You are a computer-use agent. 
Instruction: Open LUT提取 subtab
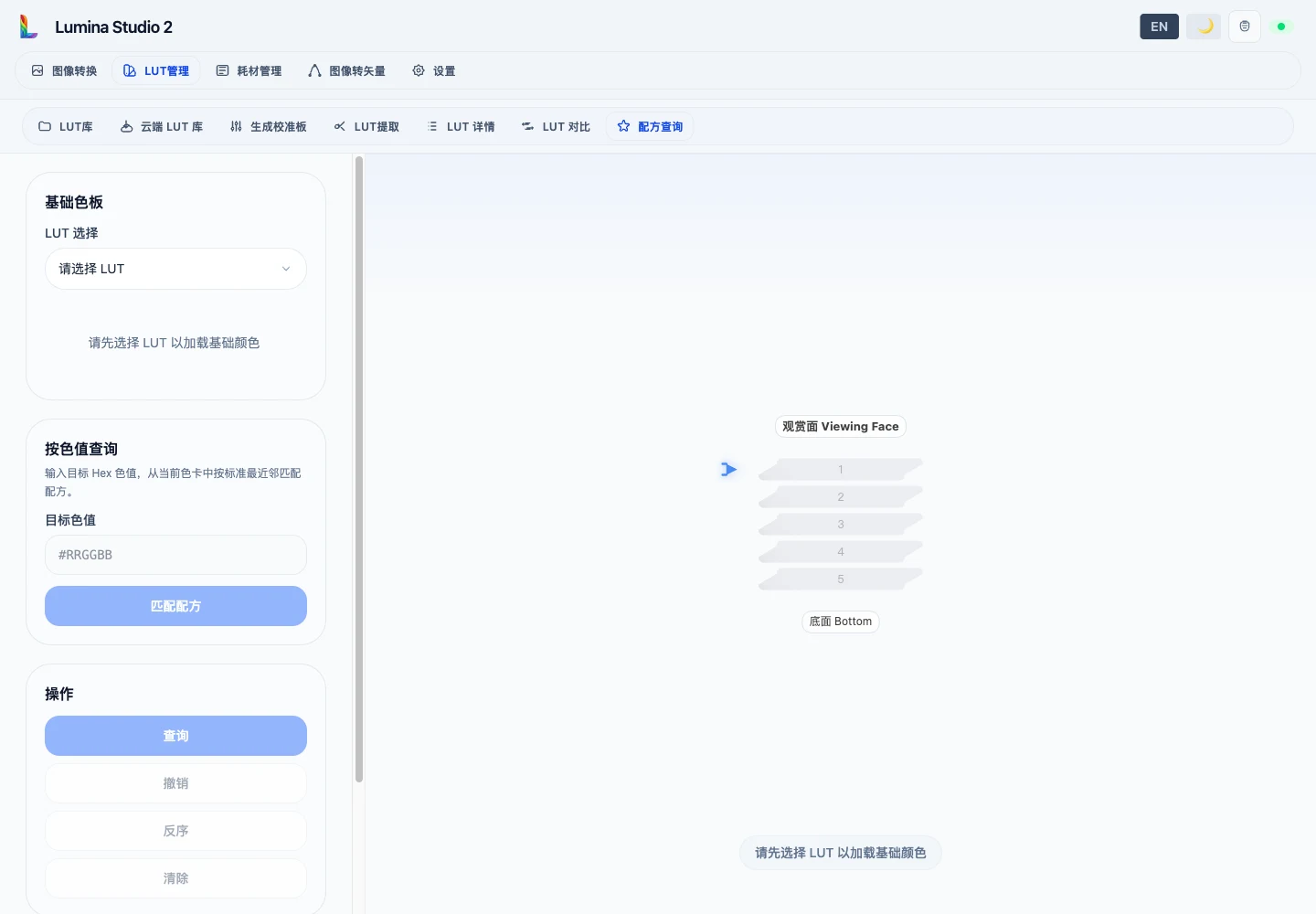point(366,126)
